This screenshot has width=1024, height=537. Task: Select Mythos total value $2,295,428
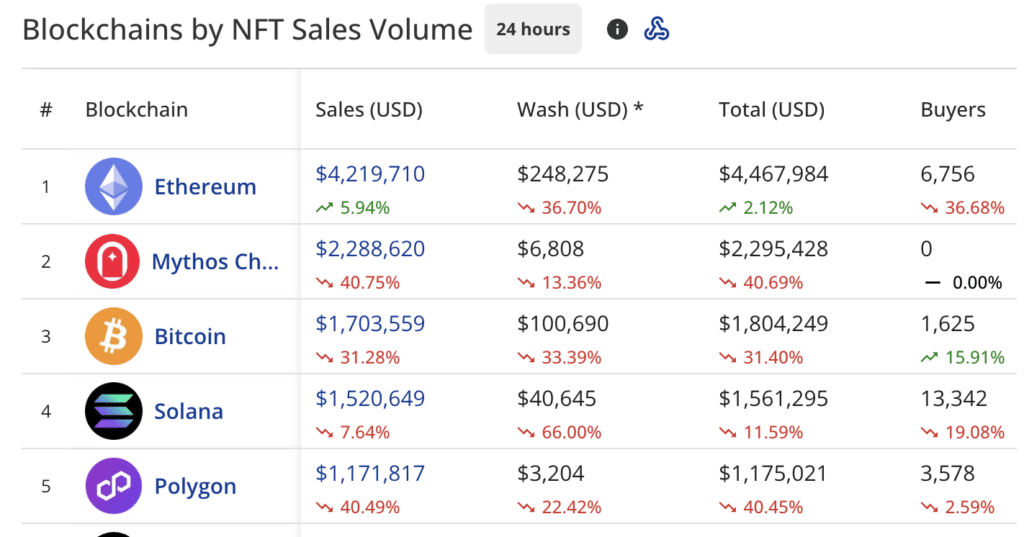[x=773, y=248]
